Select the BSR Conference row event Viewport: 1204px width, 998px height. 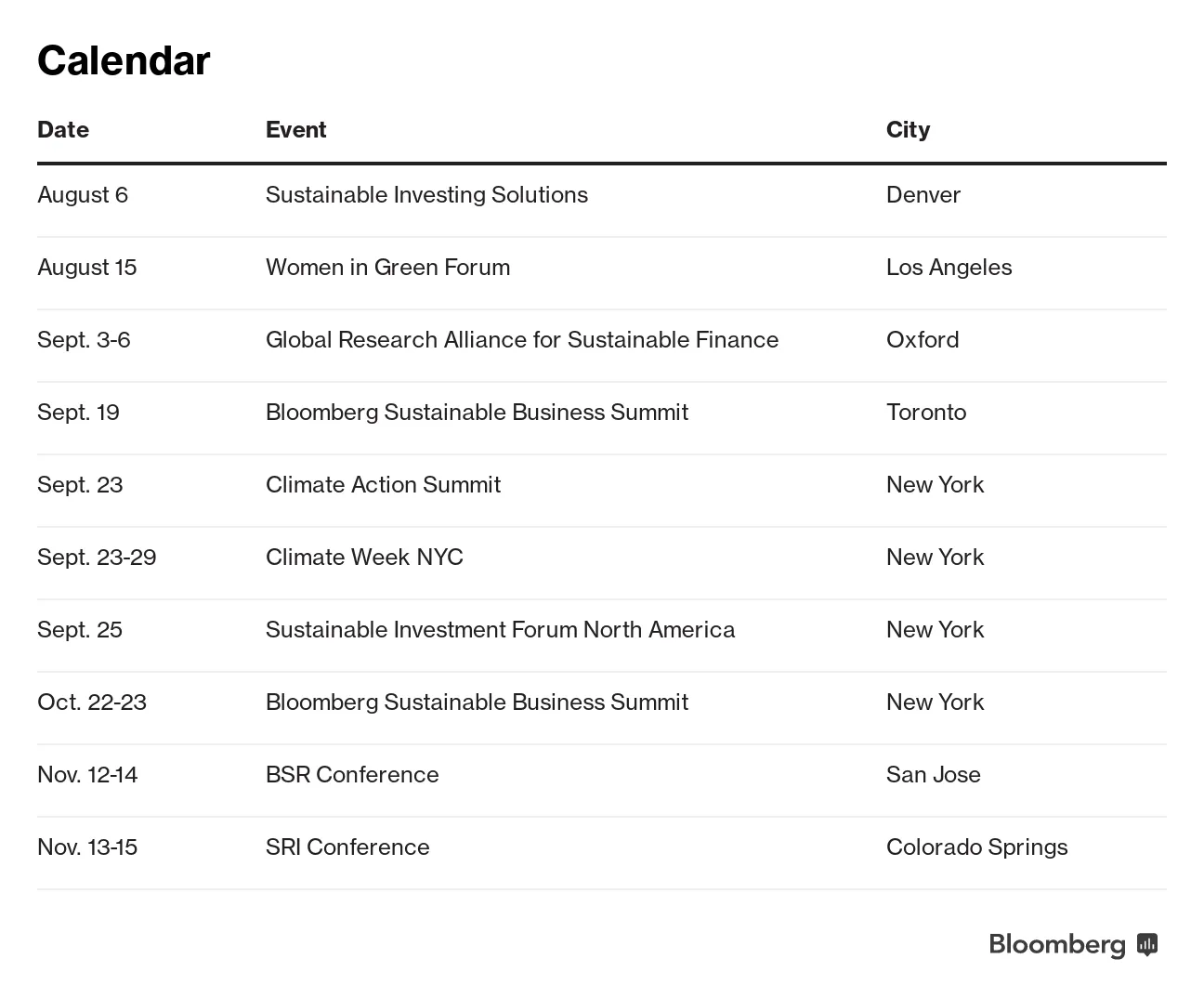point(352,774)
